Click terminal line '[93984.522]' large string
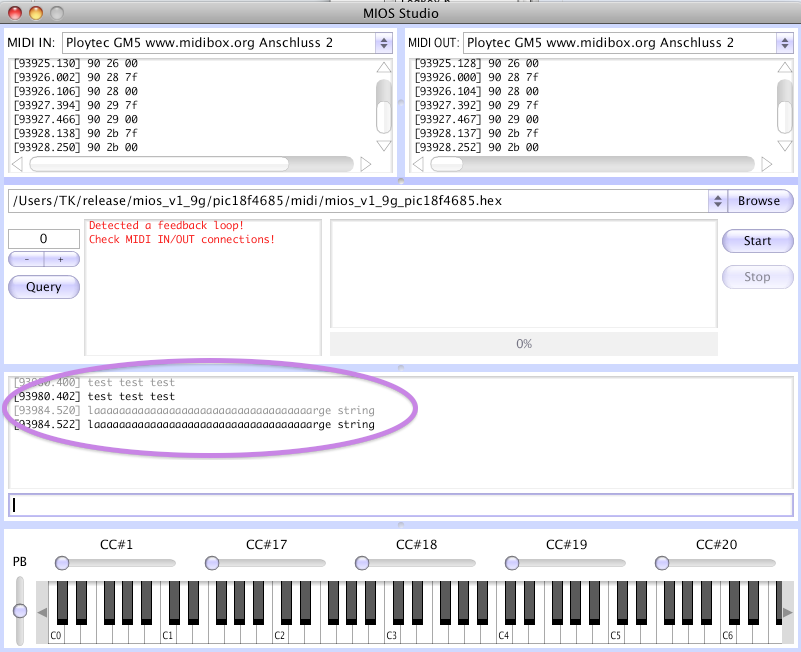The height and width of the screenshot is (652, 801). [194, 425]
